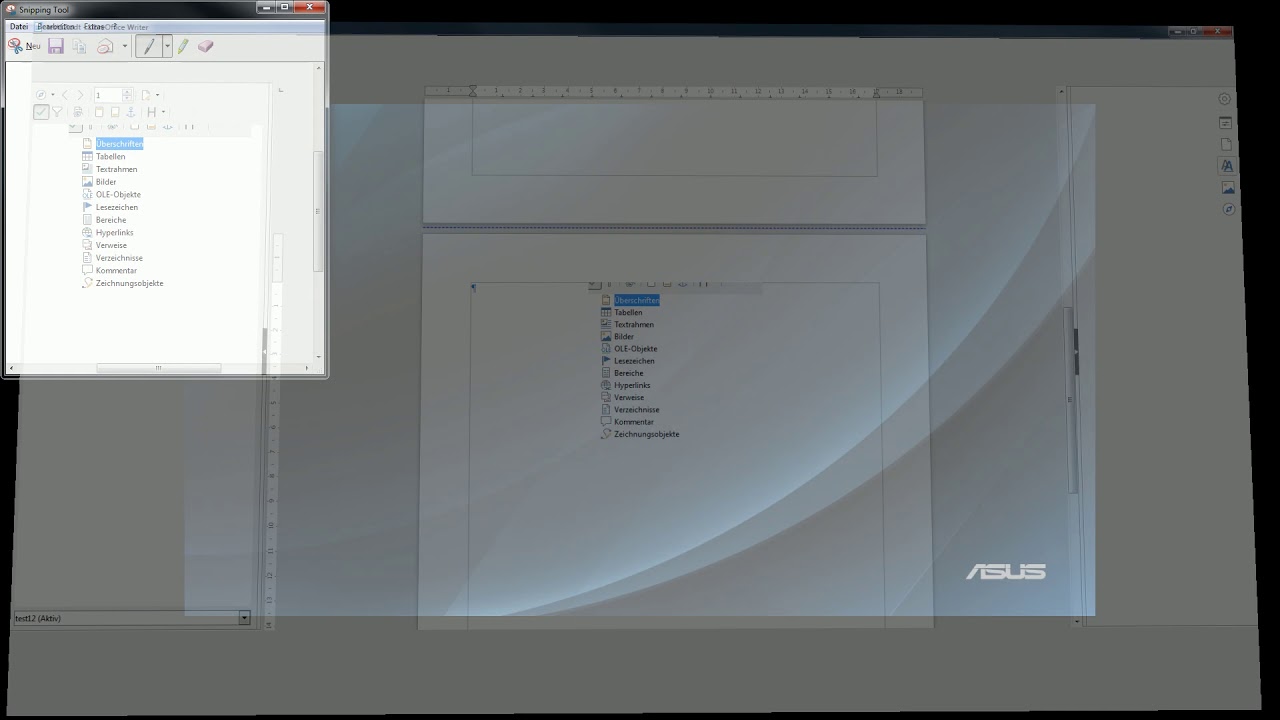
Task: Click the anchor icon in captured navigator
Action: point(130,112)
